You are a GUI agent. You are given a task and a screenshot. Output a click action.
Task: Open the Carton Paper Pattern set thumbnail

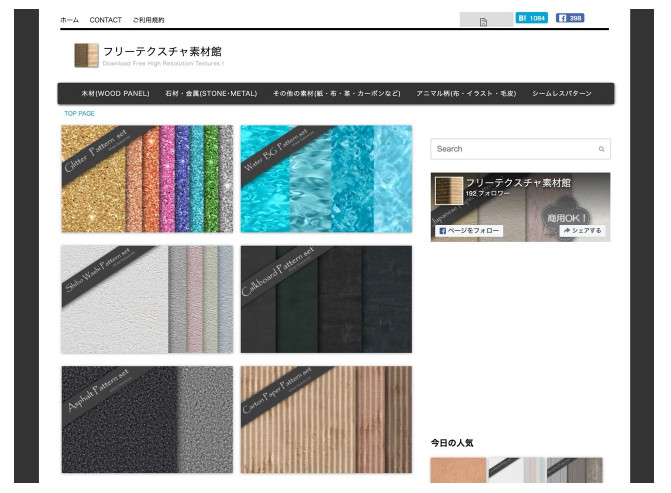coord(327,419)
